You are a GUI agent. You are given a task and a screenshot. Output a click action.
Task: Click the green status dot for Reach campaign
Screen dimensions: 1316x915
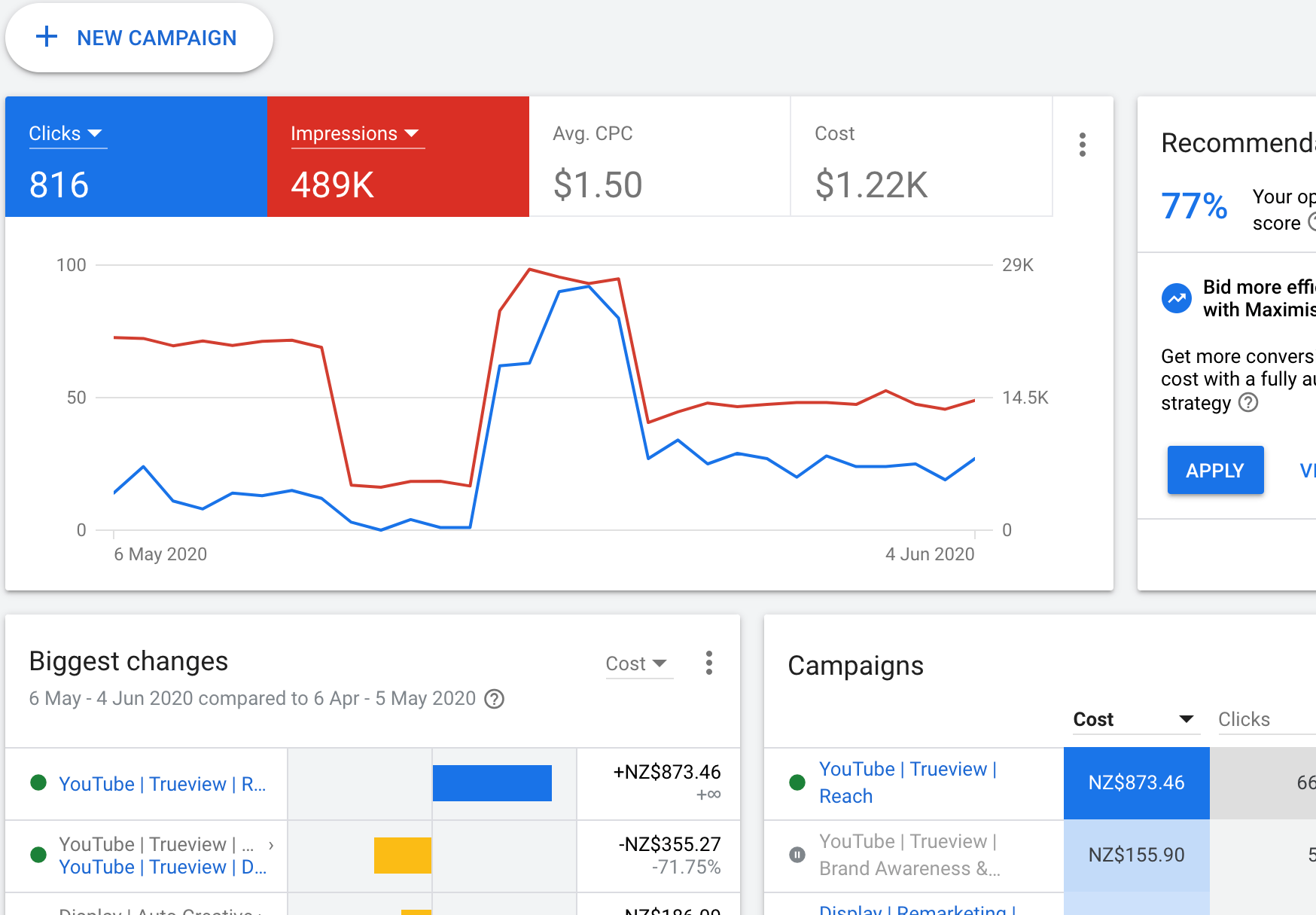tap(797, 782)
